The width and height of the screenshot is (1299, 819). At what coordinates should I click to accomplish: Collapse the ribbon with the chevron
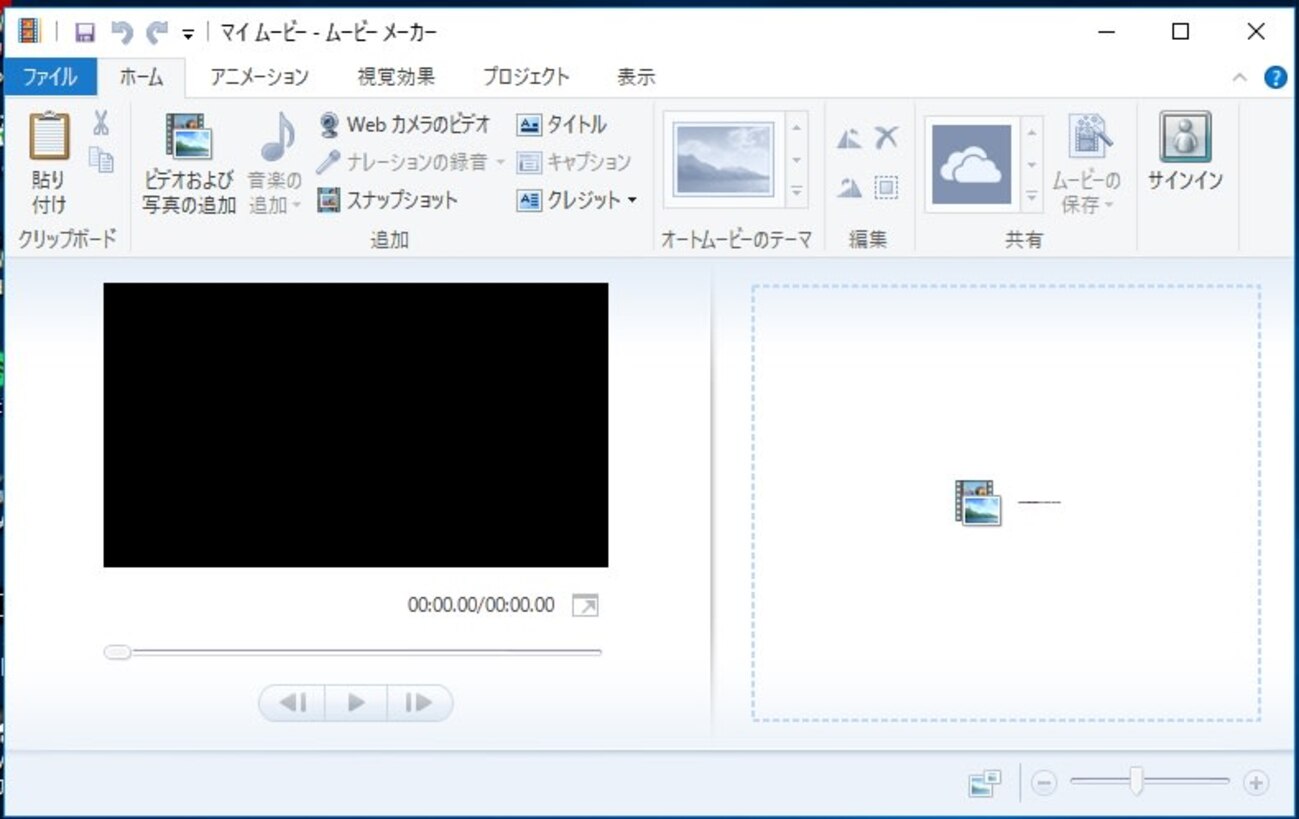pyautogui.click(x=1240, y=78)
